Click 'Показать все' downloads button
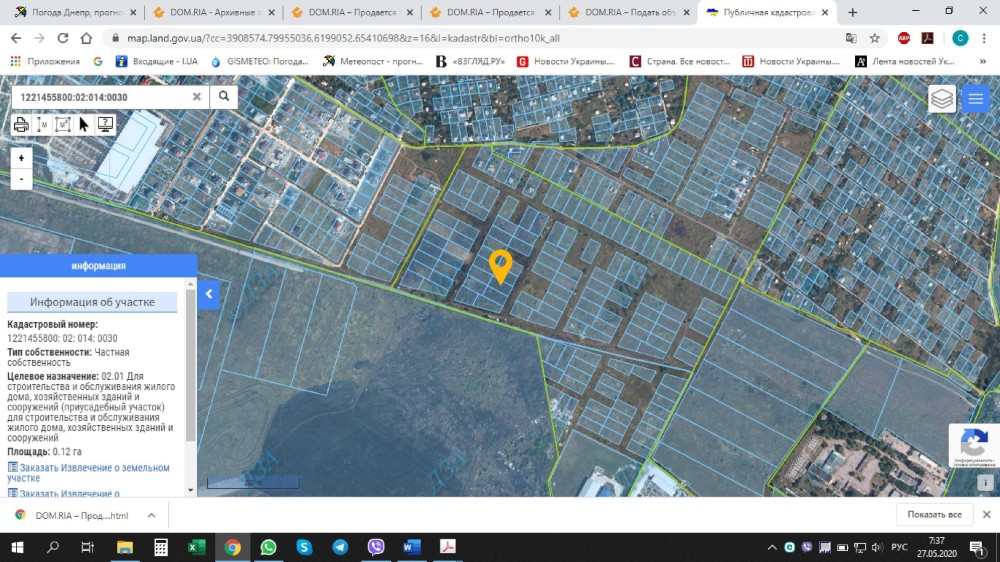Screen dimensions: 1000x562 coord(934,514)
